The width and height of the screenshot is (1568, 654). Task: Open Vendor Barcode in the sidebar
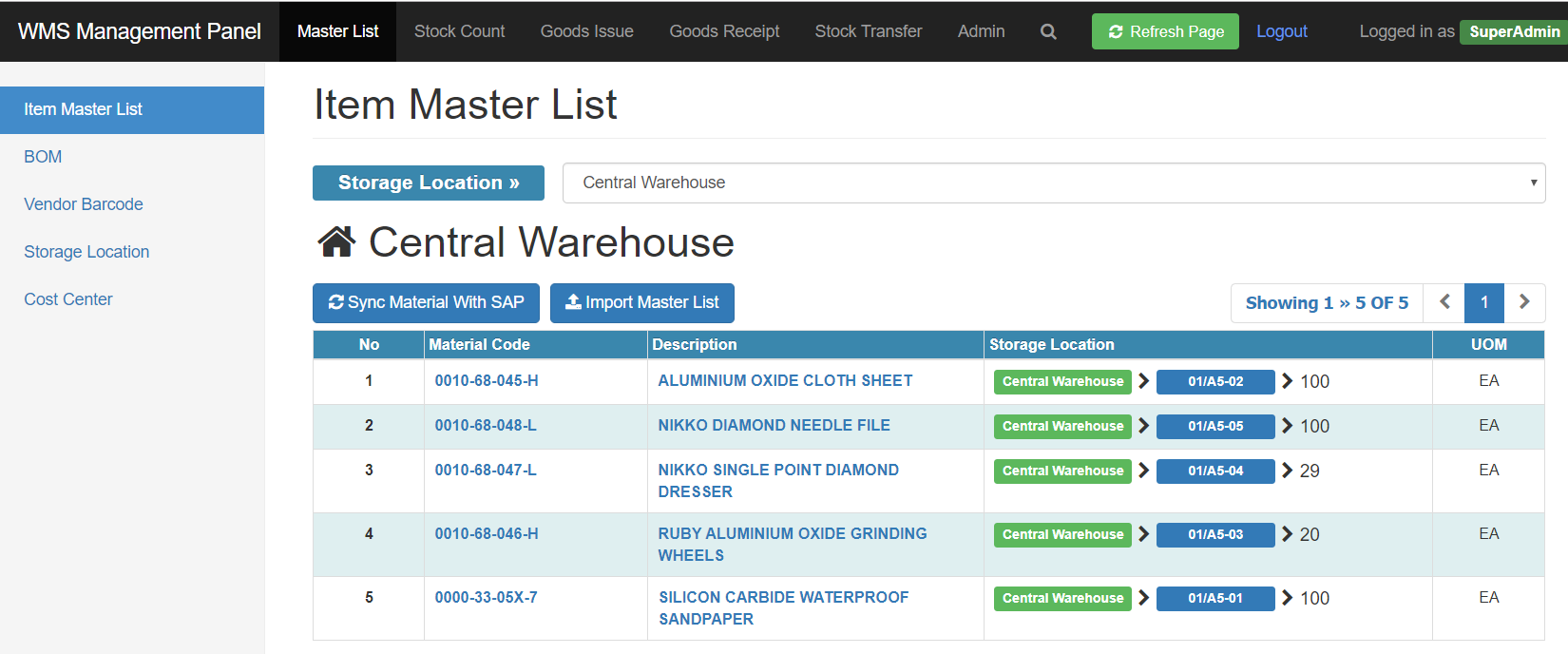point(84,204)
